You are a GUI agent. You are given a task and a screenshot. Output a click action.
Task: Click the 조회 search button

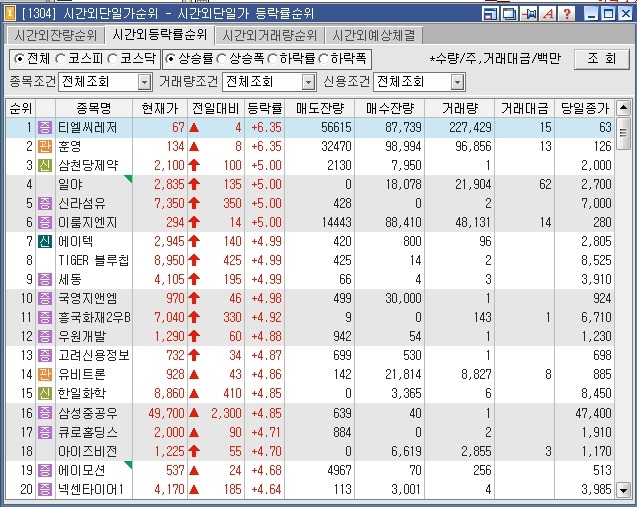(x=602, y=59)
